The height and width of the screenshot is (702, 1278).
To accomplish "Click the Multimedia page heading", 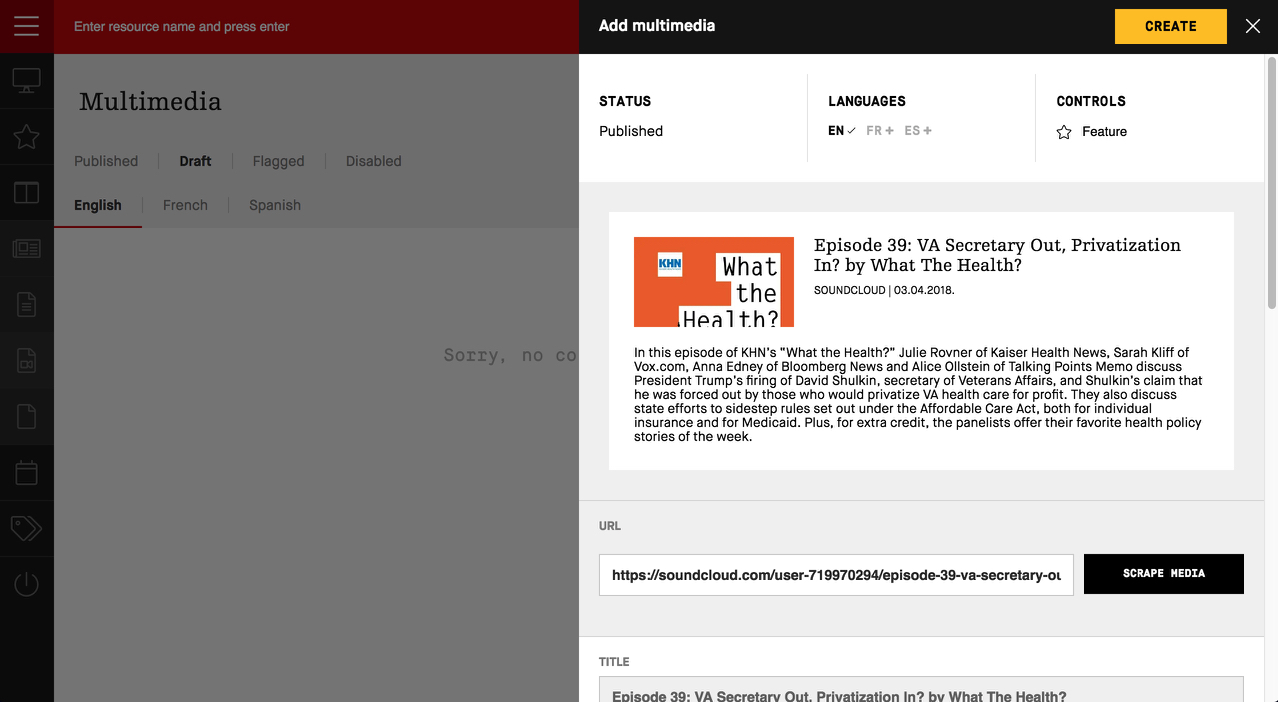I will 150,101.
